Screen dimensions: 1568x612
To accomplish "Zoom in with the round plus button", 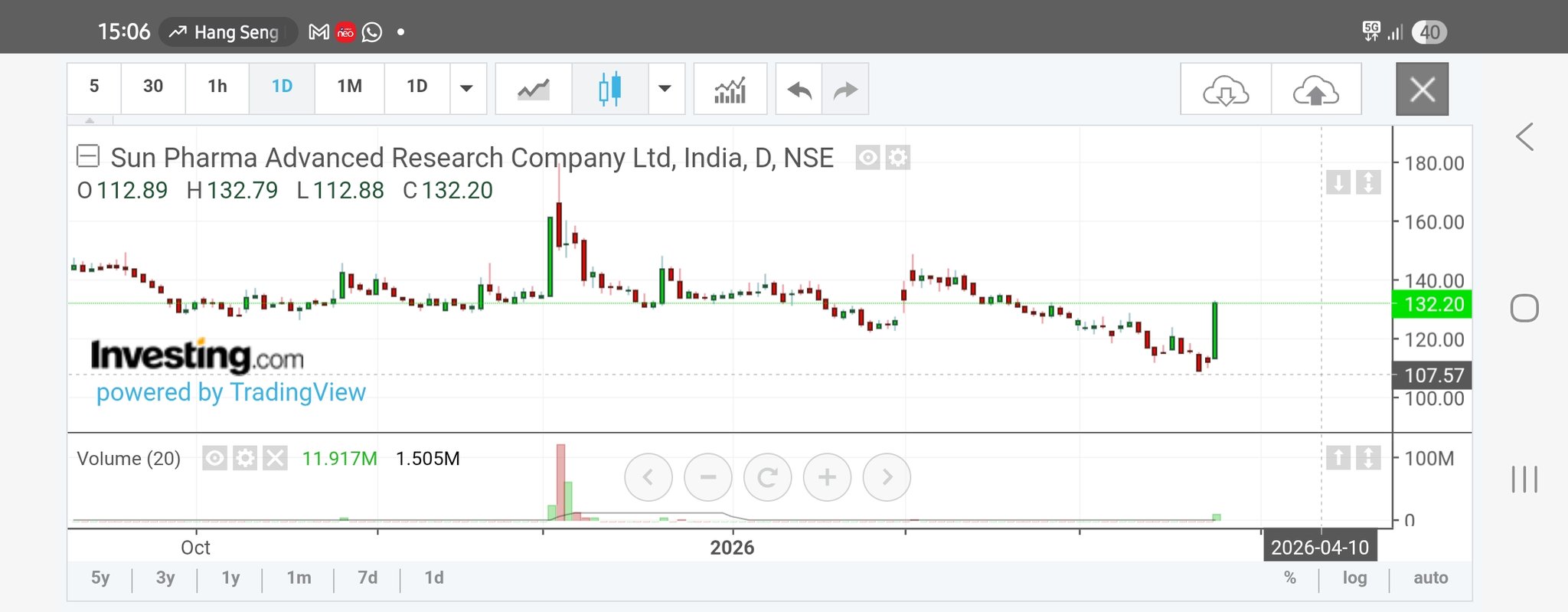I will [x=827, y=477].
